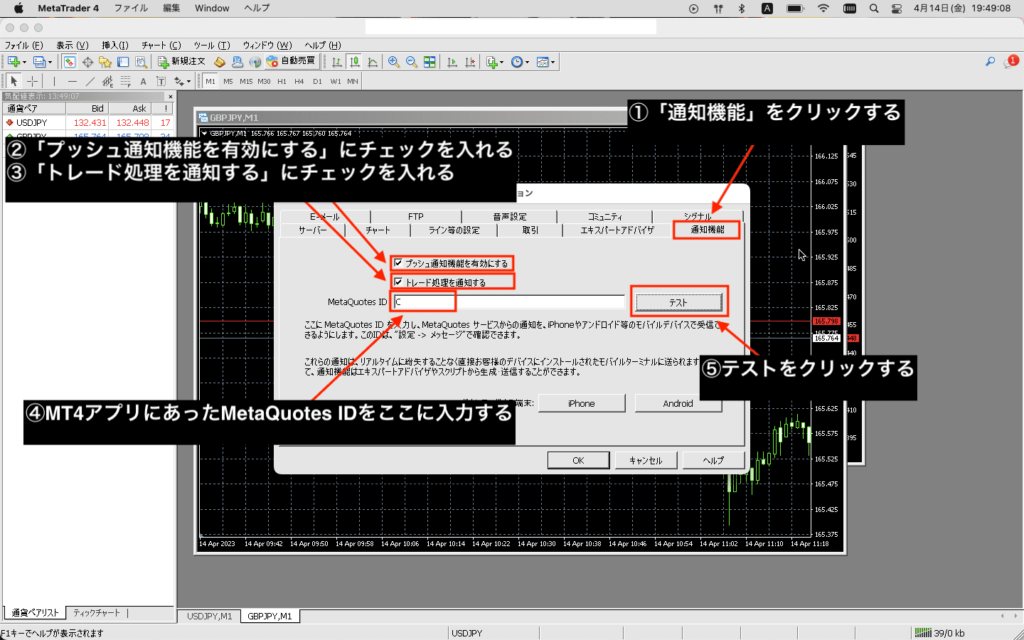This screenshot has height=640, width=1024.
Task: Toggle the 自動売買 auto trading button
Action: [291, 62]
